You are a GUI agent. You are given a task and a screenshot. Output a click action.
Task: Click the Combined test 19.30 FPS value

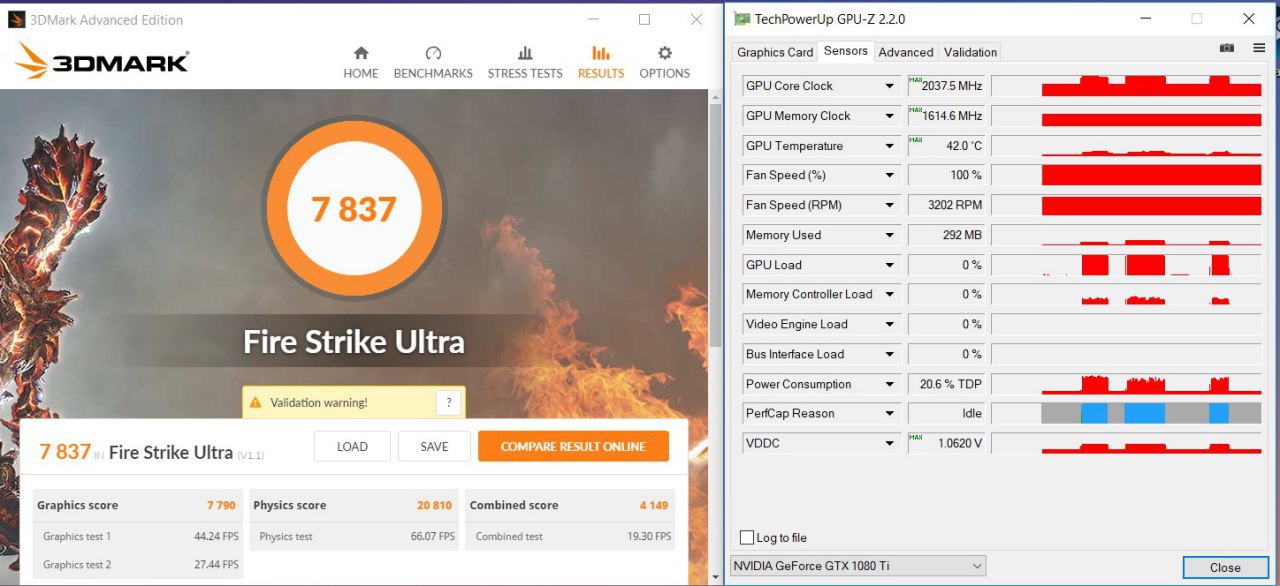[x=649, y=536]
